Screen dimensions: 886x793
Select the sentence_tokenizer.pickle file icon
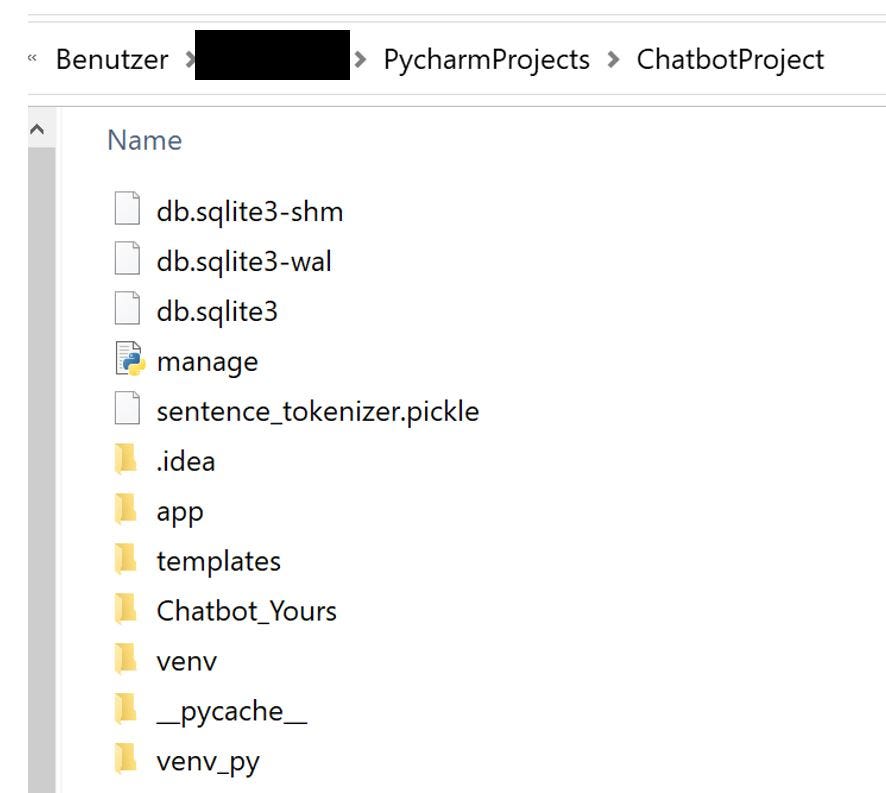[x=126, y=411]
